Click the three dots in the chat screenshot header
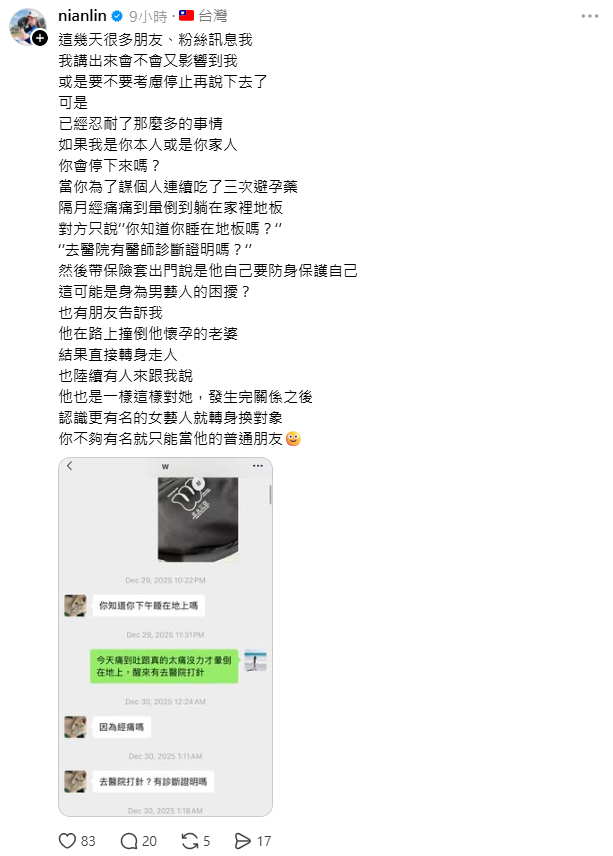 258,466
